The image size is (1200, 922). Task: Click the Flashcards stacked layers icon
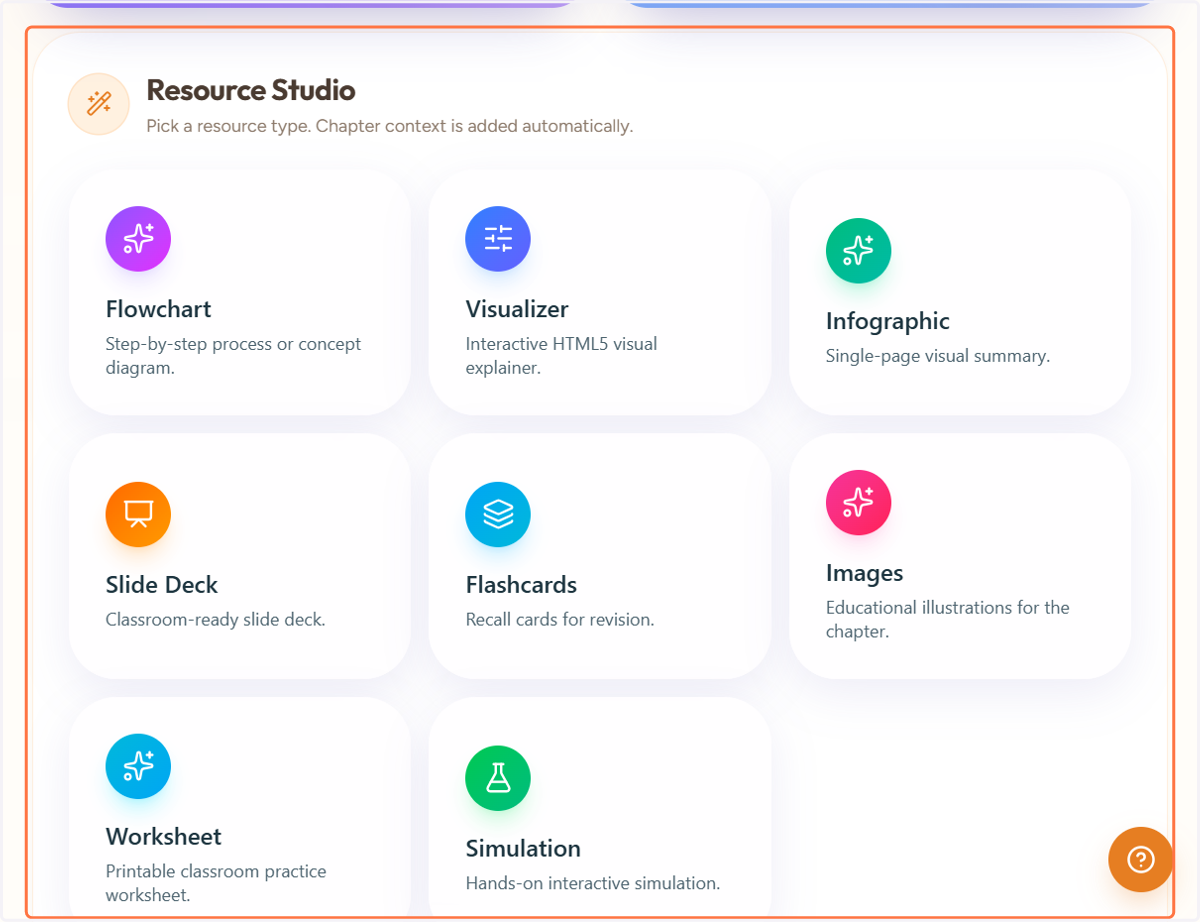(498, 515)
